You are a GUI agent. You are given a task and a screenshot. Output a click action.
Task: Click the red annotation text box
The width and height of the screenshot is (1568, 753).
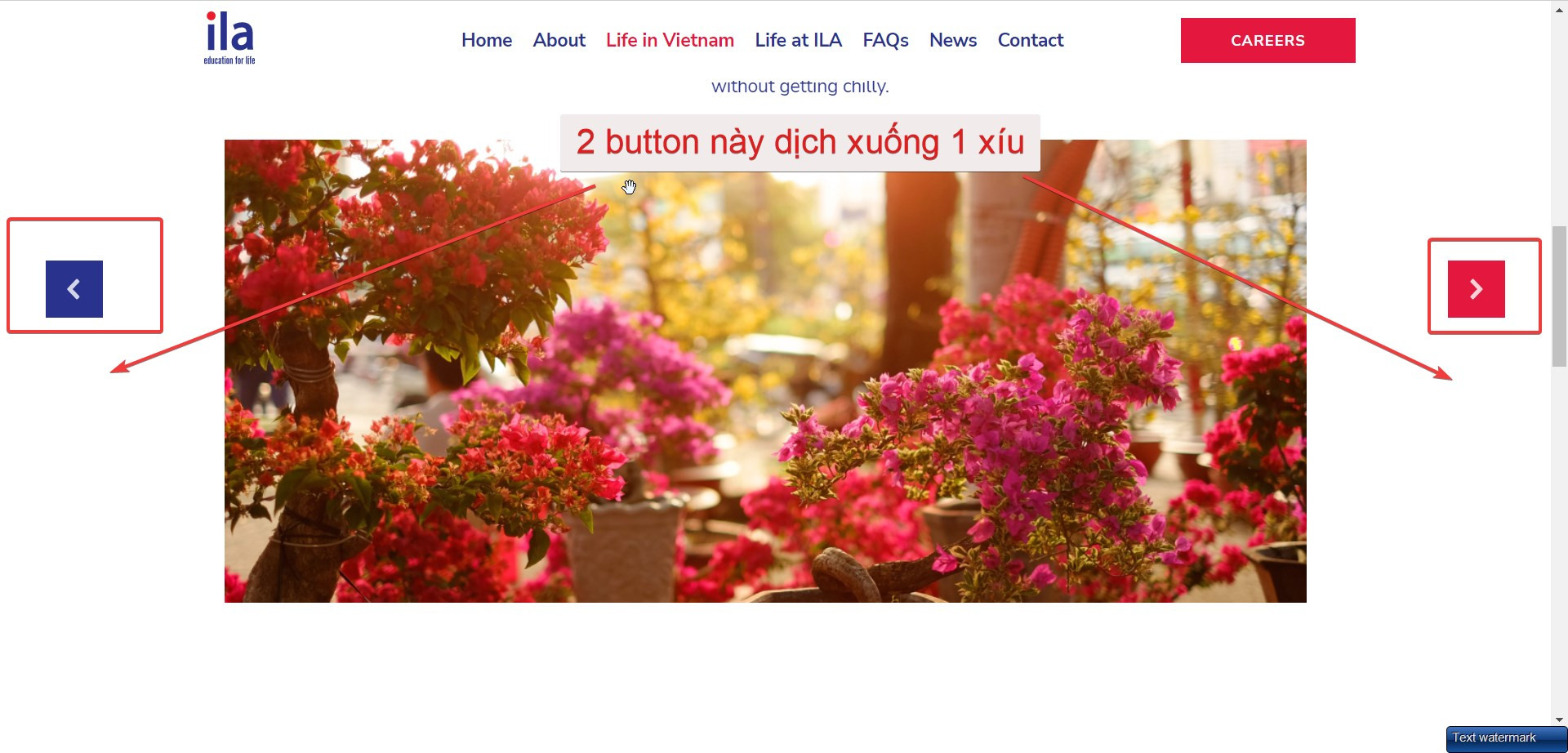tap(800, 143)
